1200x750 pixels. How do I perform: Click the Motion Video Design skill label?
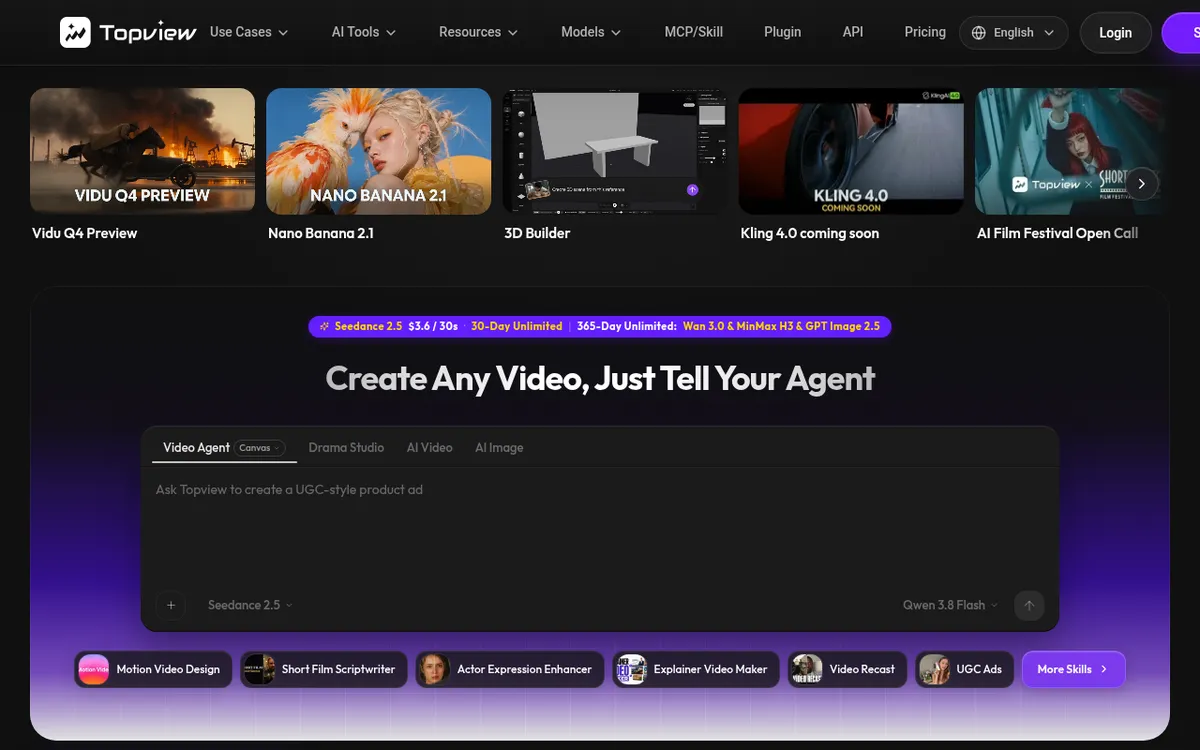tap(168, 669)
